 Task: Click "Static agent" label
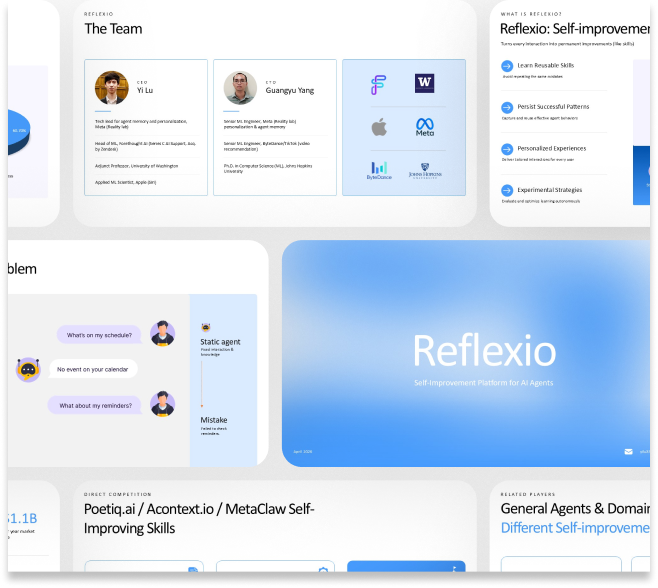(x=220, y=342)
